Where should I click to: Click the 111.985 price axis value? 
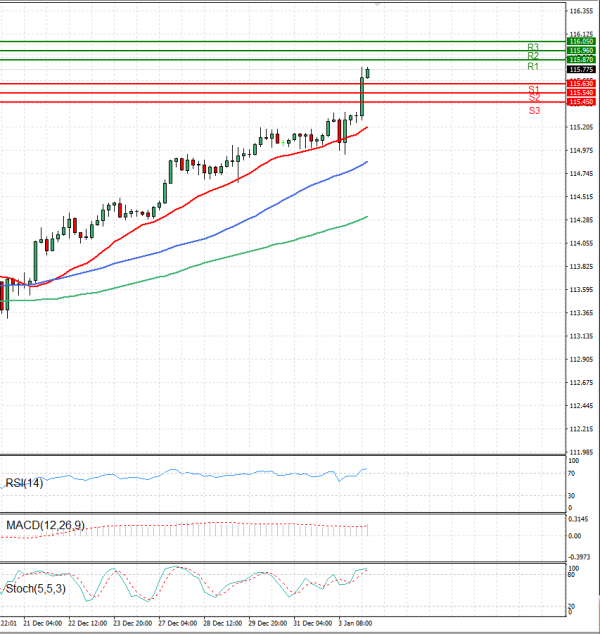click(x=580, y=452)
